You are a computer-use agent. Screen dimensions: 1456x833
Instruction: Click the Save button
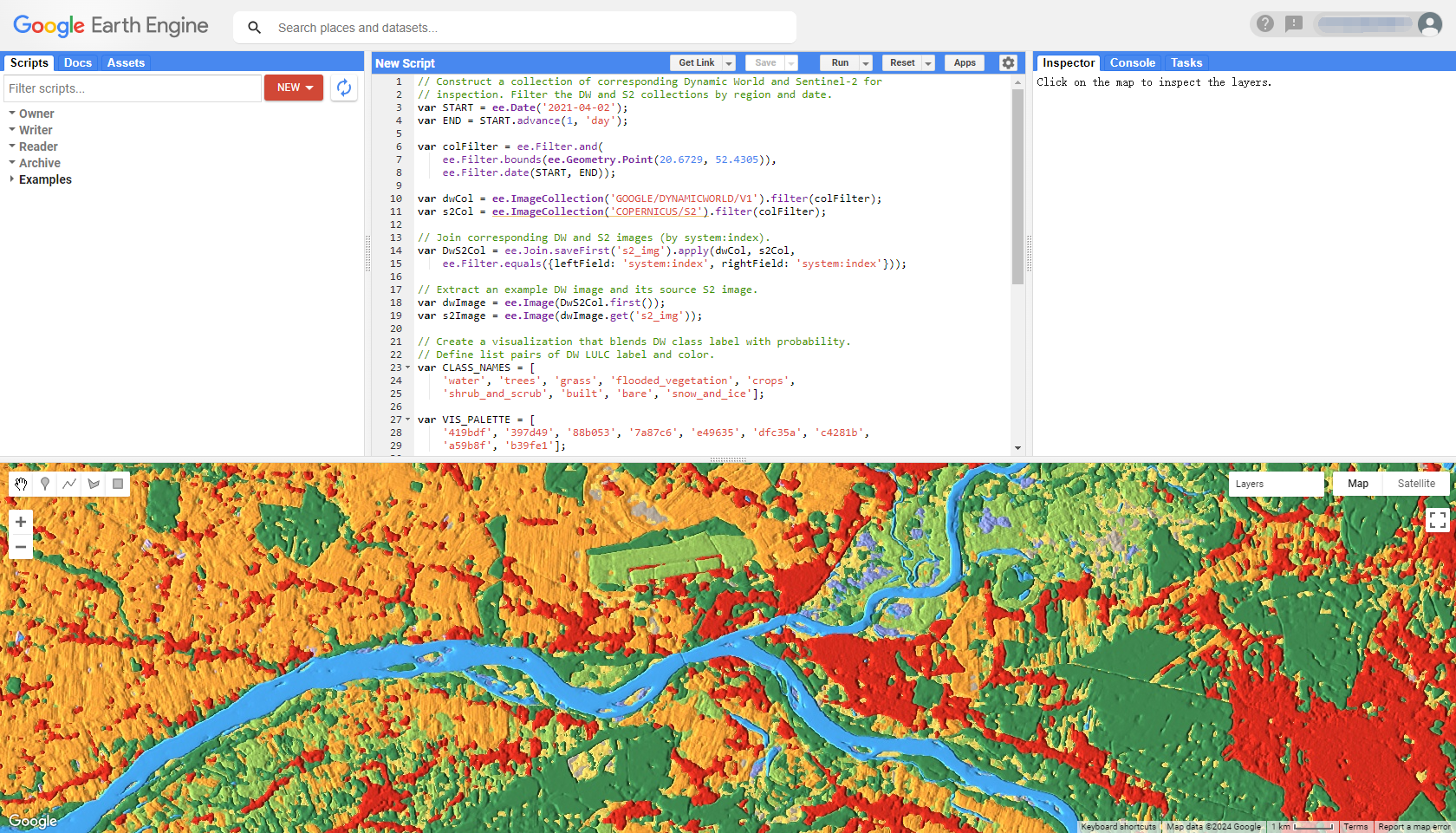click(765, 63)
